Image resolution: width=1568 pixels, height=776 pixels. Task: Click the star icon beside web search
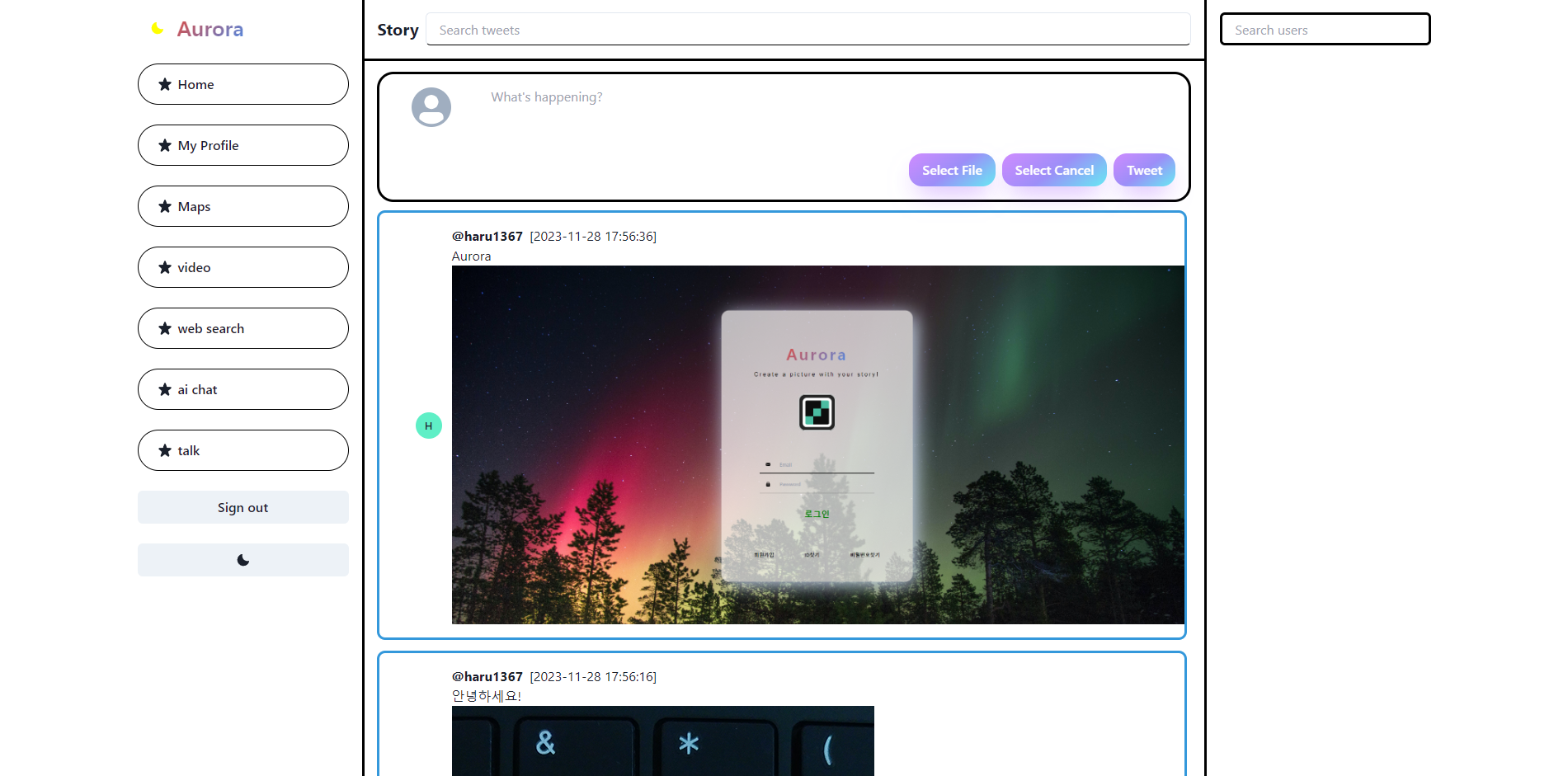click(x=165, y=328)
